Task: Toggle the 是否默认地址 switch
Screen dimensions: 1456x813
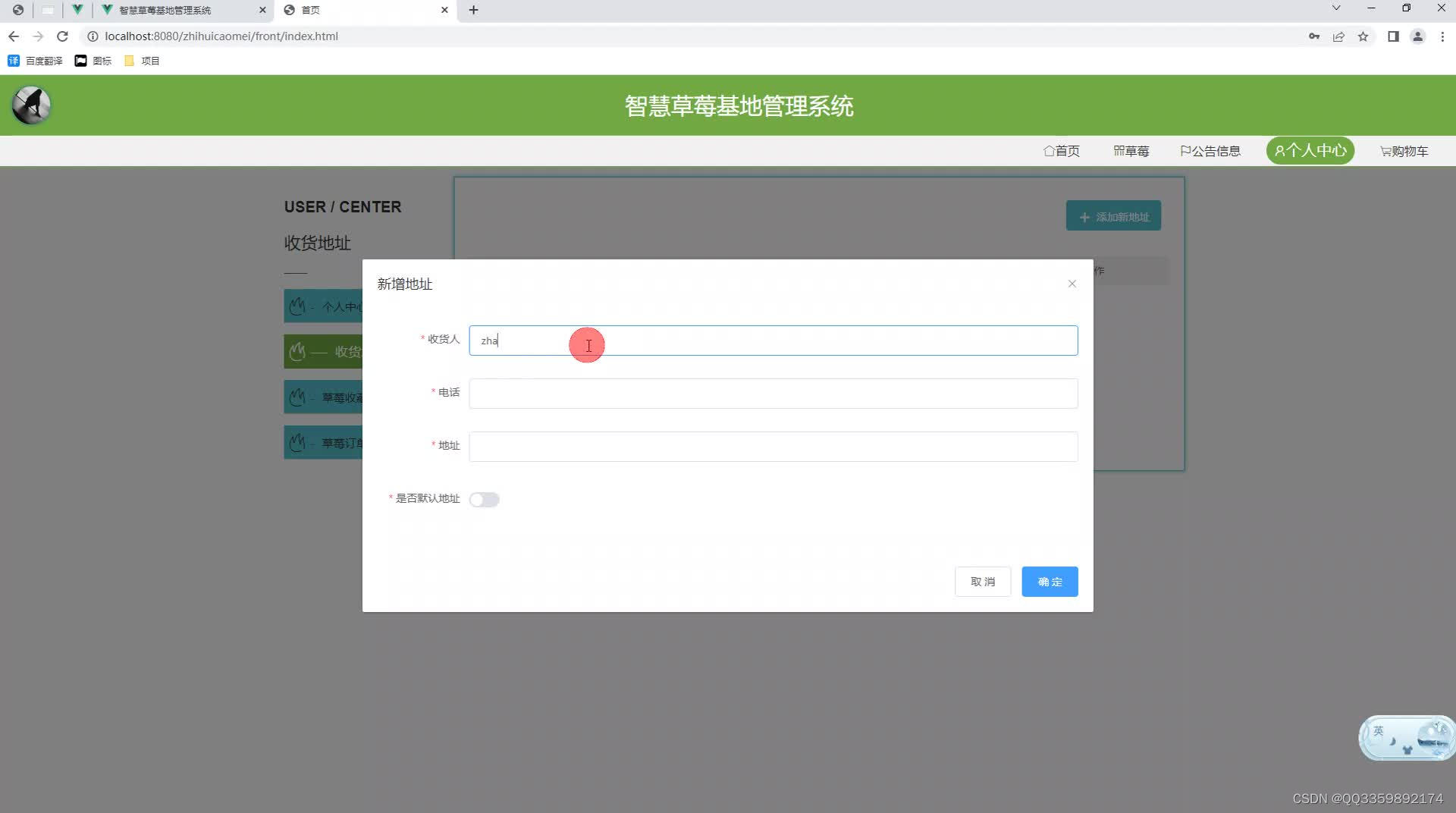Action: pyautogui.click(x=484, y=499)
